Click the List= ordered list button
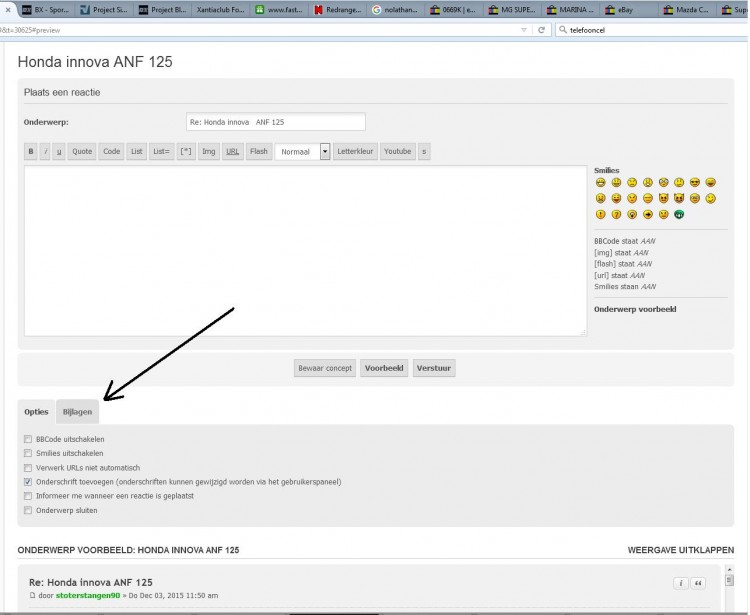Viewport: 750px width, 615px height. [x=162, y=152]
